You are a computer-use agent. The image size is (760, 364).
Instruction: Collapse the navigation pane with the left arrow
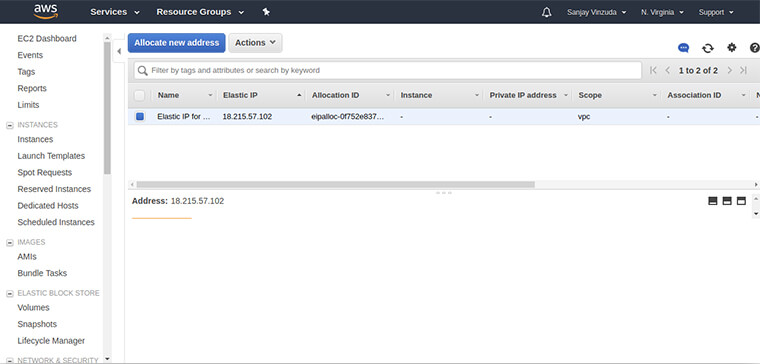click(119, 51)
